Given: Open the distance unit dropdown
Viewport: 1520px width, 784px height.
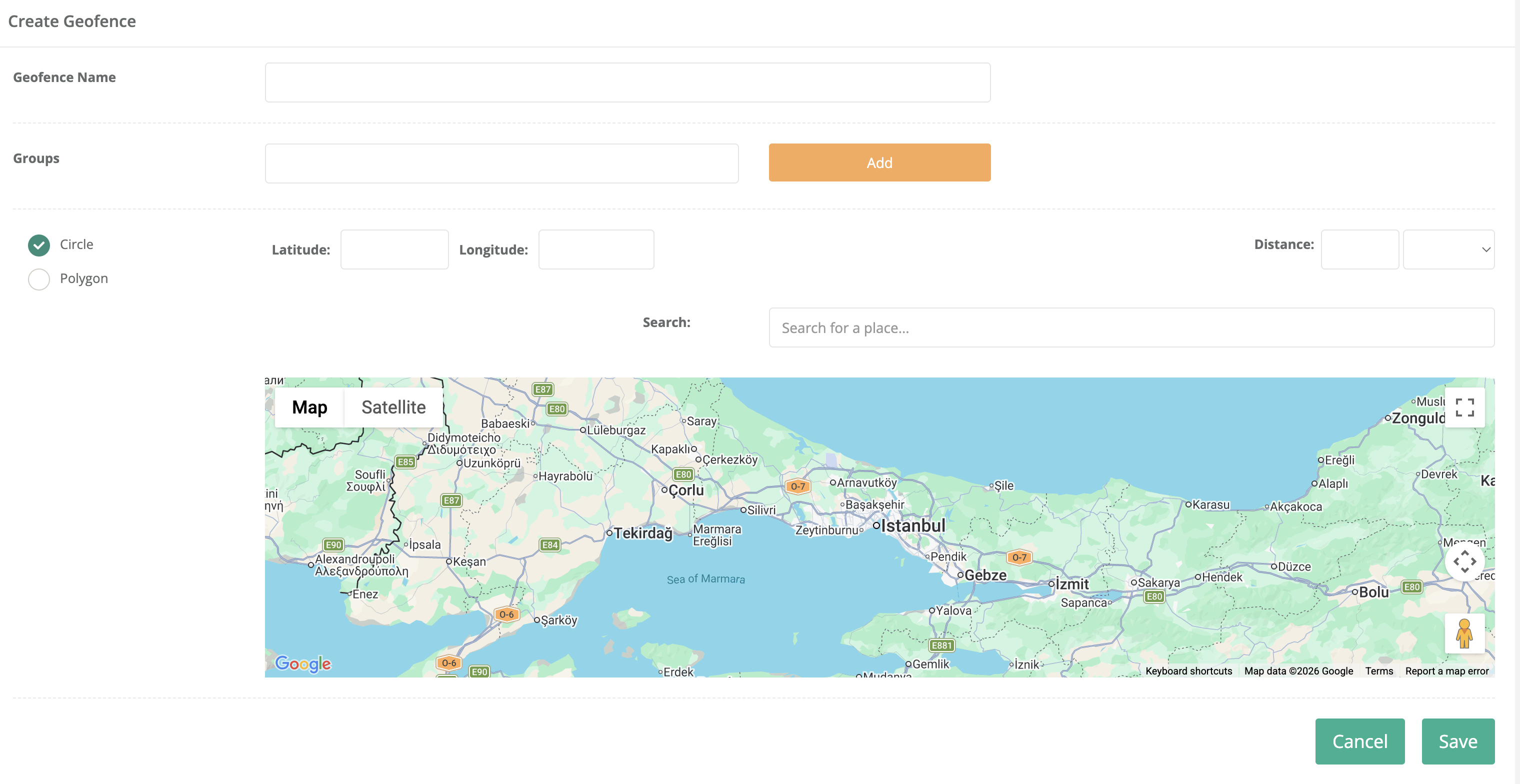Looking at the screenshot, I should tap(1448, 249).
